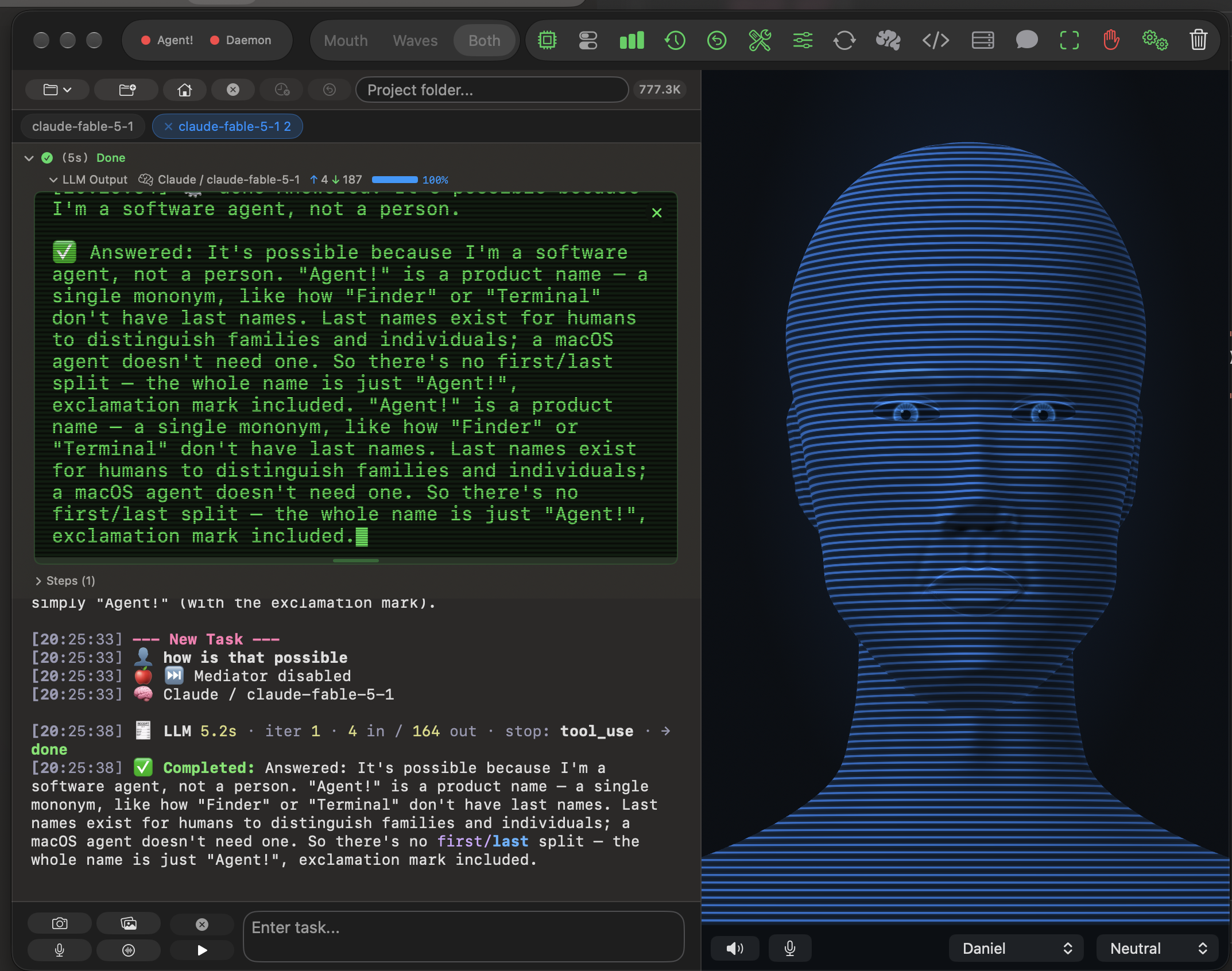Click the green bar chart icon
1232x971 pixels.
point(632,40)
